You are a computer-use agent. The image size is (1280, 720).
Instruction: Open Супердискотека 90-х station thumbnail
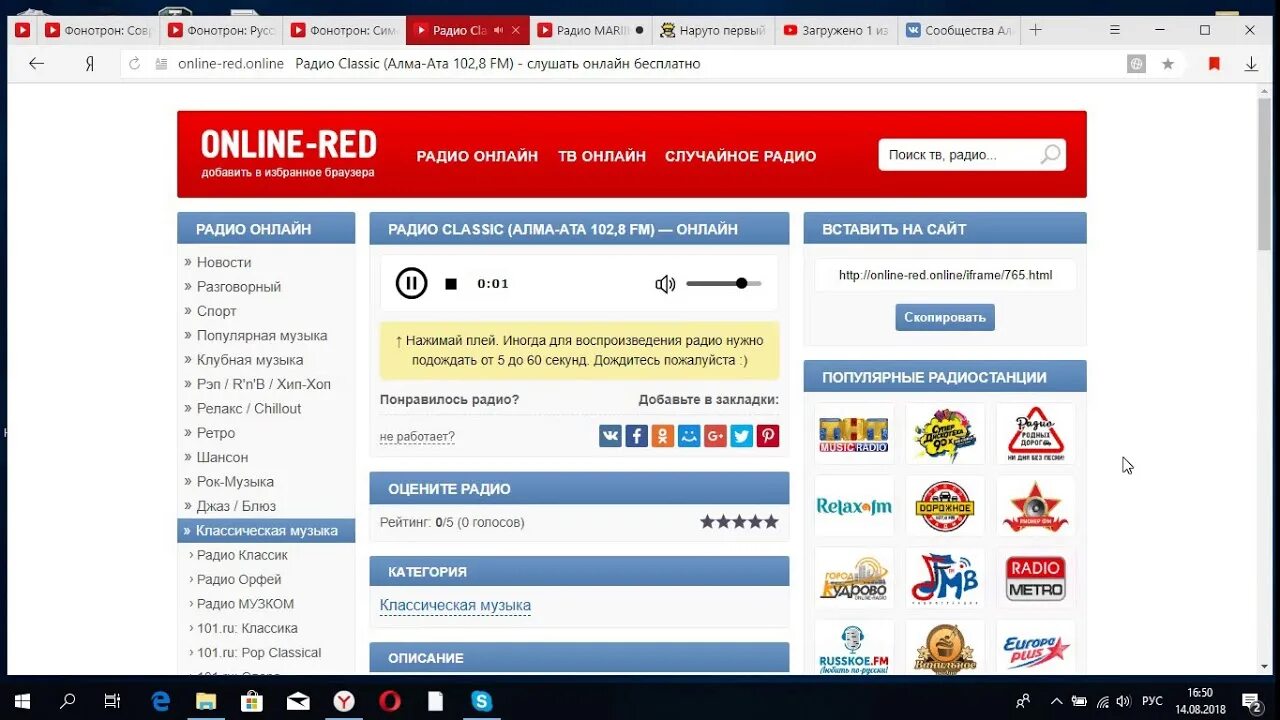click(945, 434)
